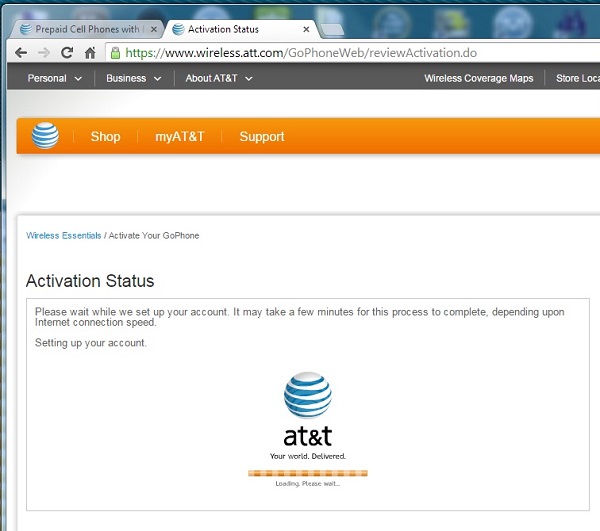Follow the Wireless Essentials breadcrumb link
The image size is (600, 531).
[64, 235]
